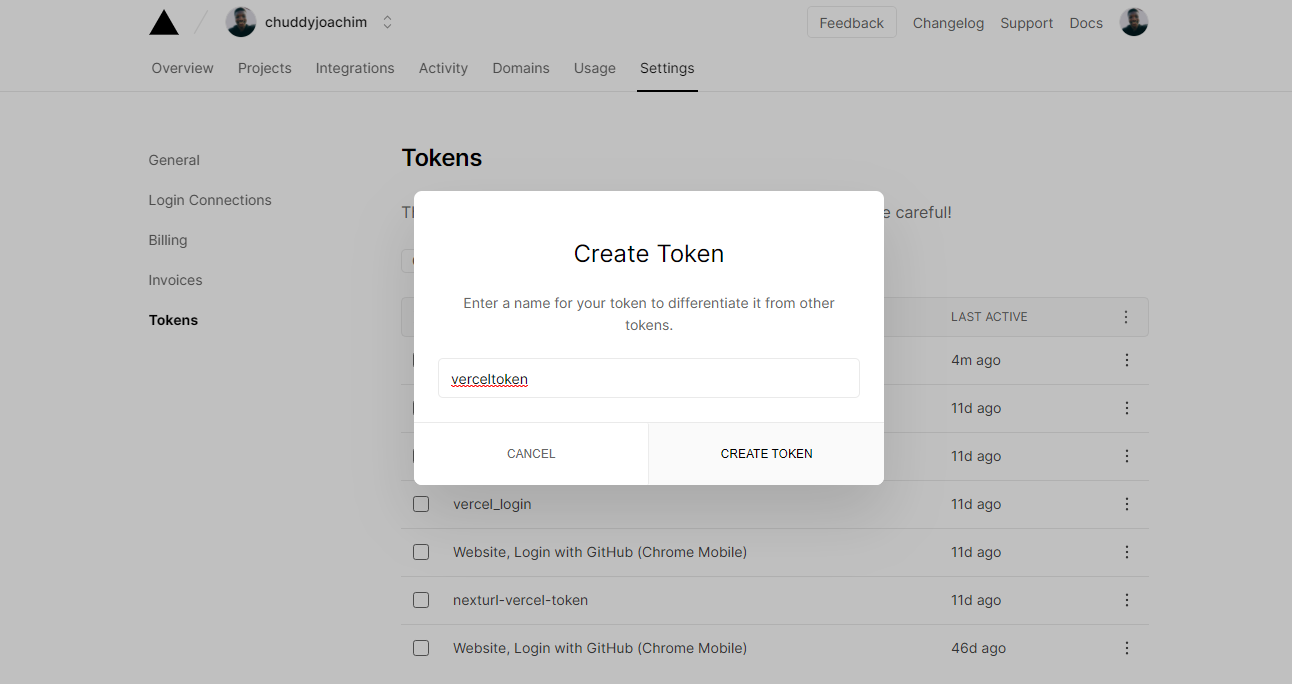Open the three-dot menu for nexturl-vercel-token
Image resolution: width=1292 pixels, height=684 pixels.
[1127, 600]
